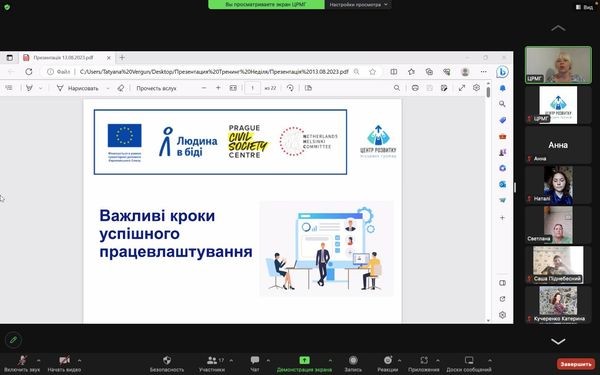Expand video options arrow beside Начать видео
The image size is (600, 375).
tap(79, 360)
